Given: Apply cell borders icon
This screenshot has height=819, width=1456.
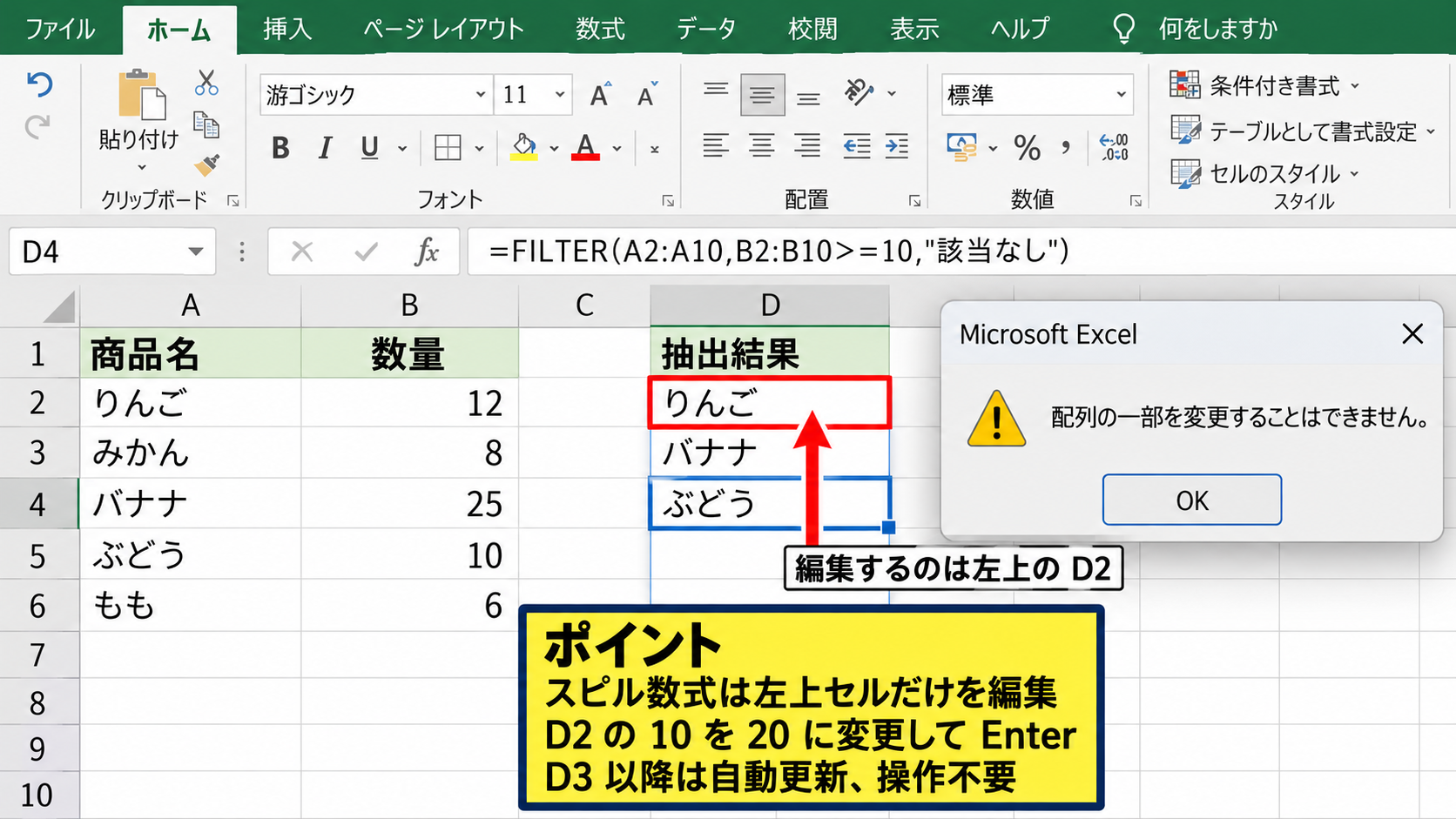Looking at the screenshot, I should click(x=448, y=149).
